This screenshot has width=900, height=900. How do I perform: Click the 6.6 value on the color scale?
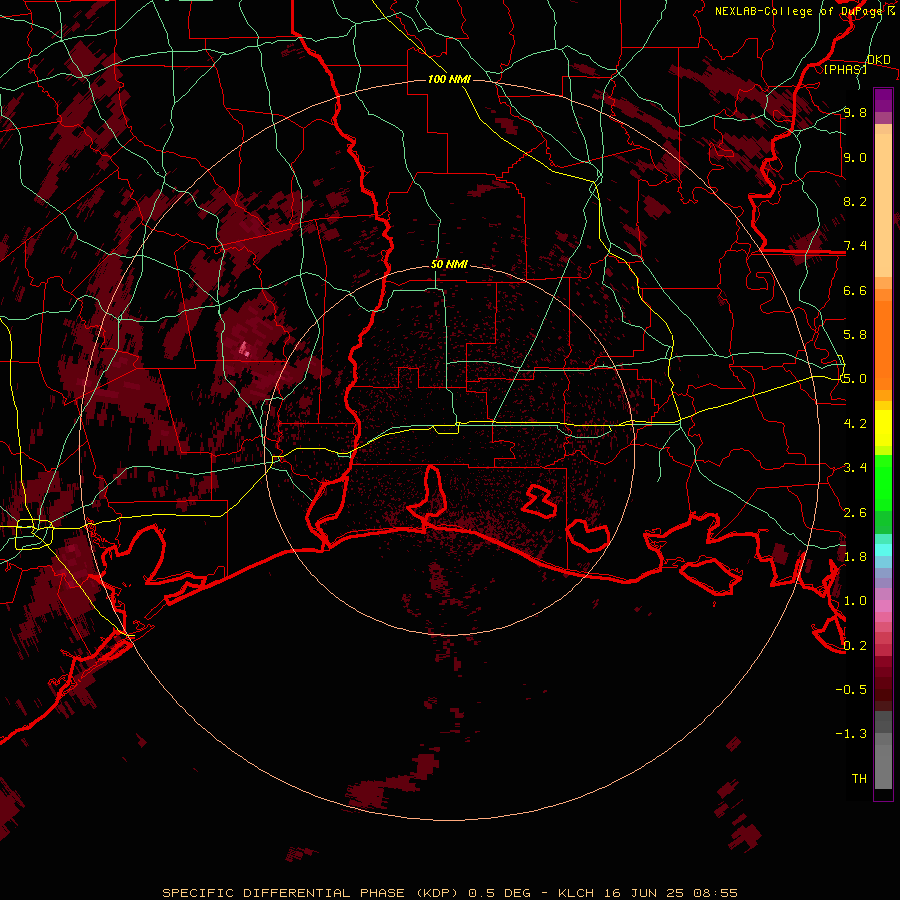point(855,290)
